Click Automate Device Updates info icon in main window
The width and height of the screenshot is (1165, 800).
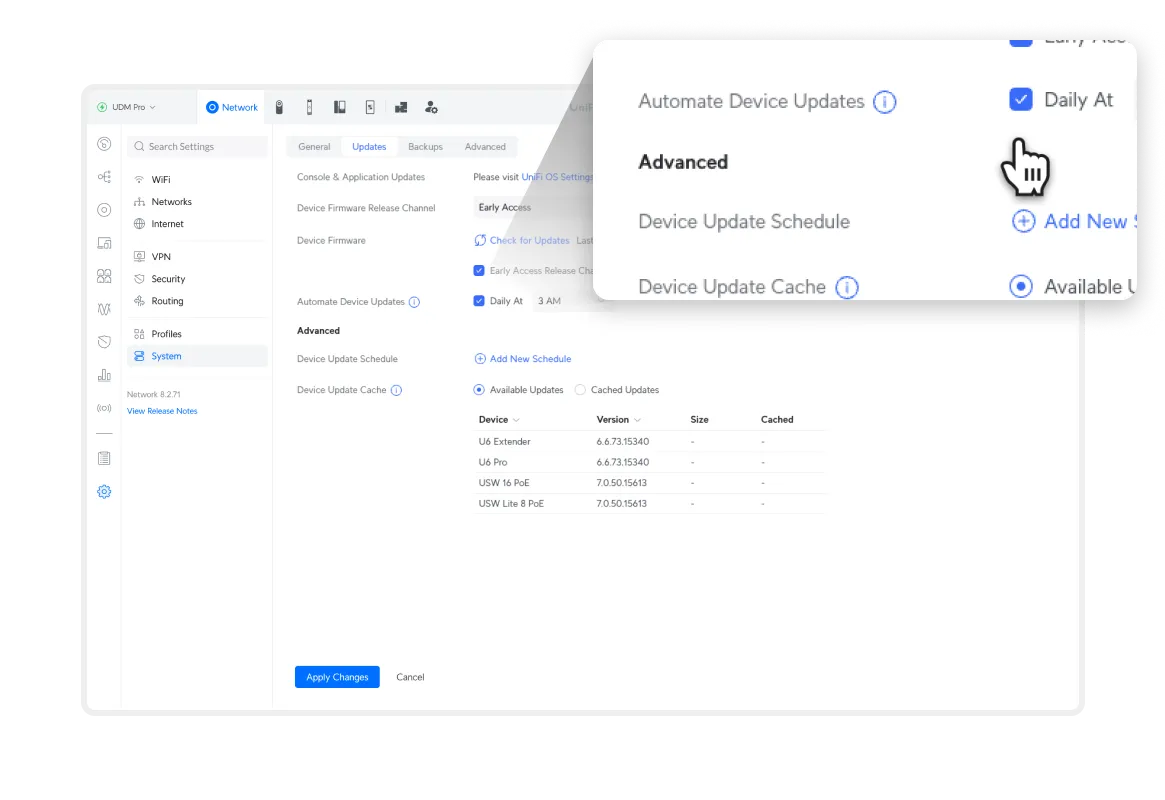click(415, 302)
